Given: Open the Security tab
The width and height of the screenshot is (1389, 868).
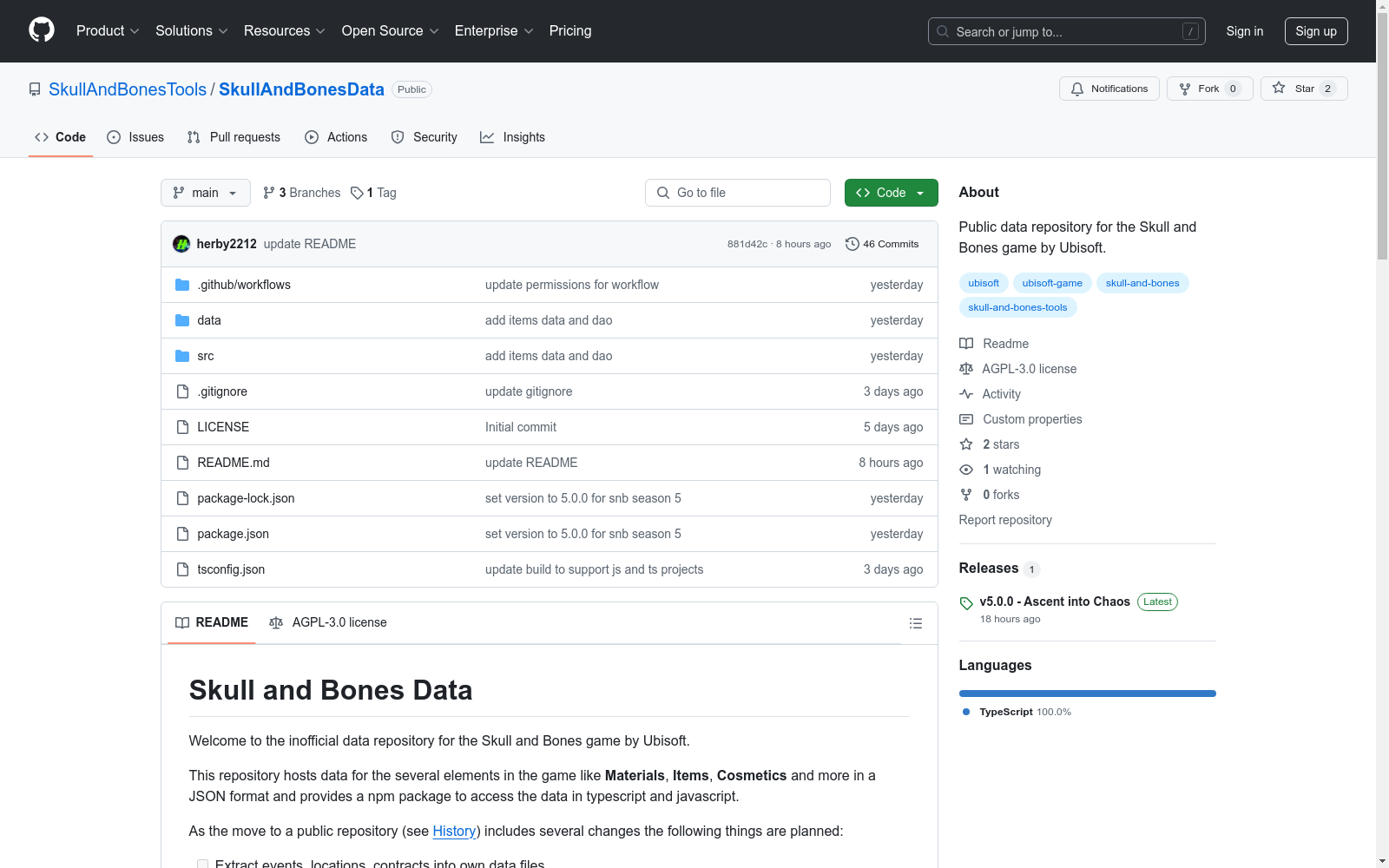Looking at the screenshot, I should click(x=425, y=137).
